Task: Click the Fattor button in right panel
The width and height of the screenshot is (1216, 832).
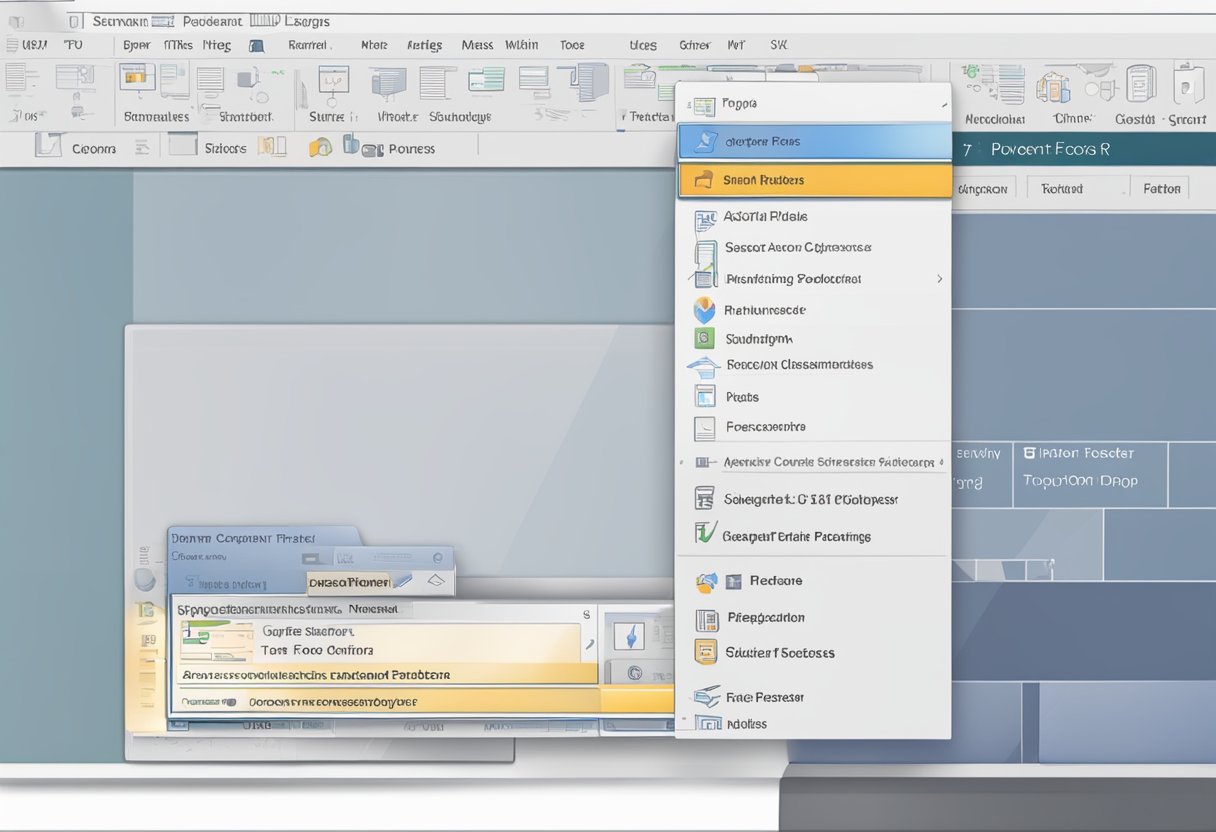Action: 1161,188
